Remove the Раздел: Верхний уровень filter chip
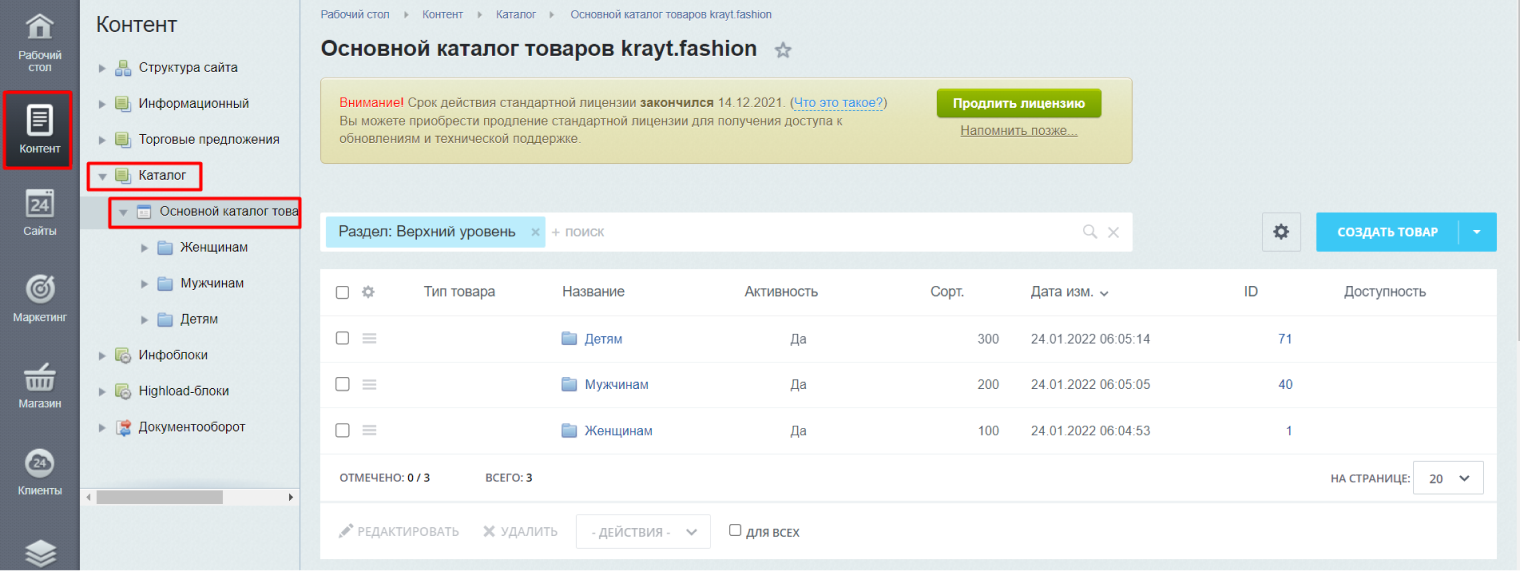The height and width of the screenshot is (571, 1520). click(535, 232)
